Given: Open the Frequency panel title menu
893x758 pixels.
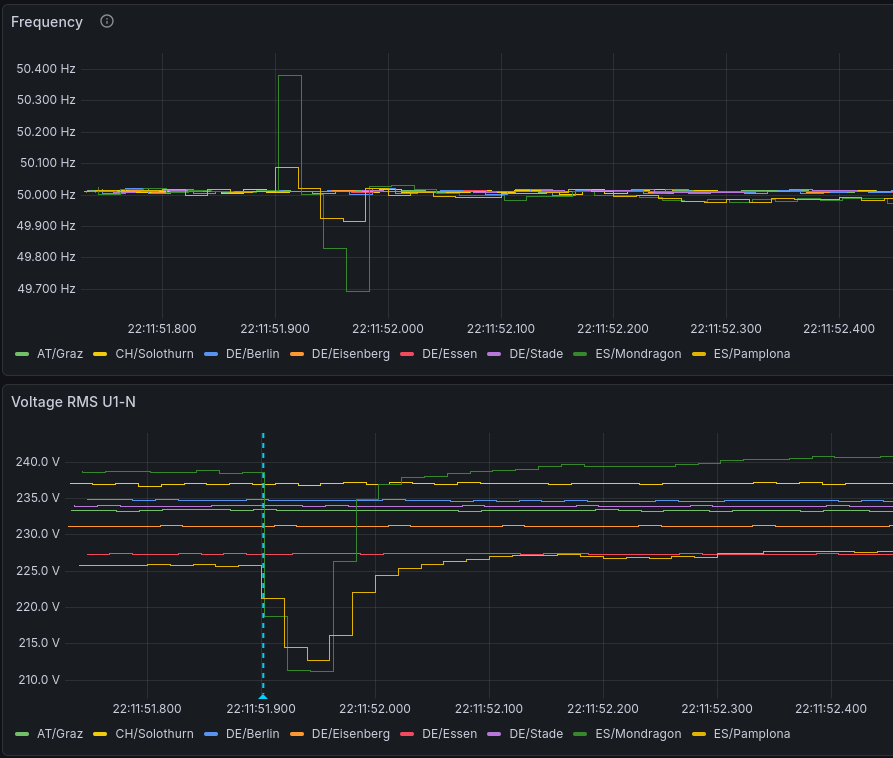Looking at the screenshot, I should pos(47,22).
